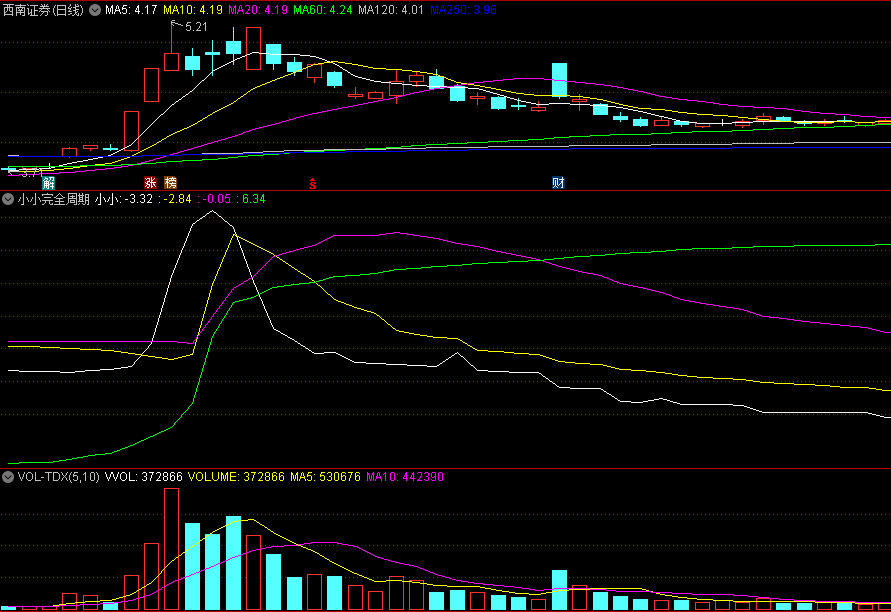This screenshot has width=891, height=612.
Task: Select the MA5: 4.17 label
Action: (131, 10)
